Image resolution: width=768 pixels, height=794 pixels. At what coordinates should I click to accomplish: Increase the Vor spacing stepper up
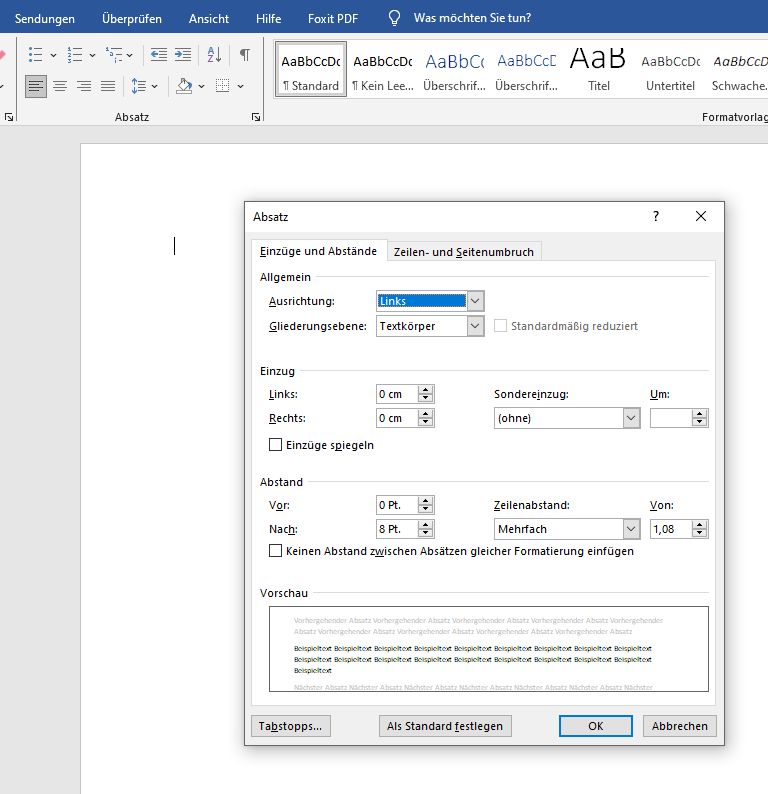pyautogui.click(x=426, y=500)
